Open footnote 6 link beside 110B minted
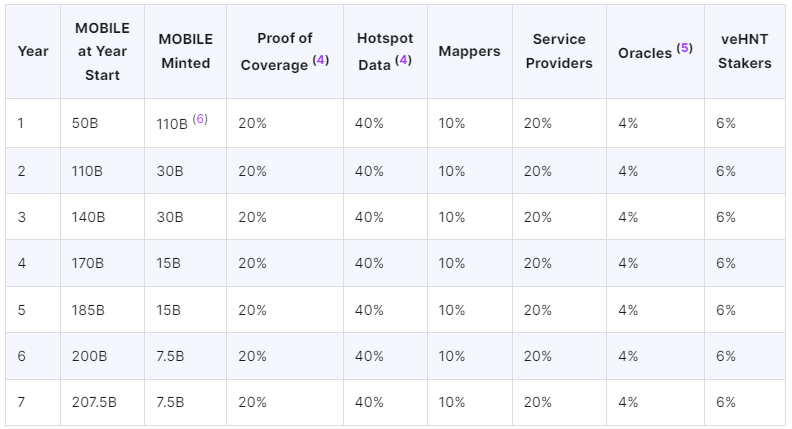The width and height of the screenshot is (792, 429). pyautogui.click(x=200, y=120)
